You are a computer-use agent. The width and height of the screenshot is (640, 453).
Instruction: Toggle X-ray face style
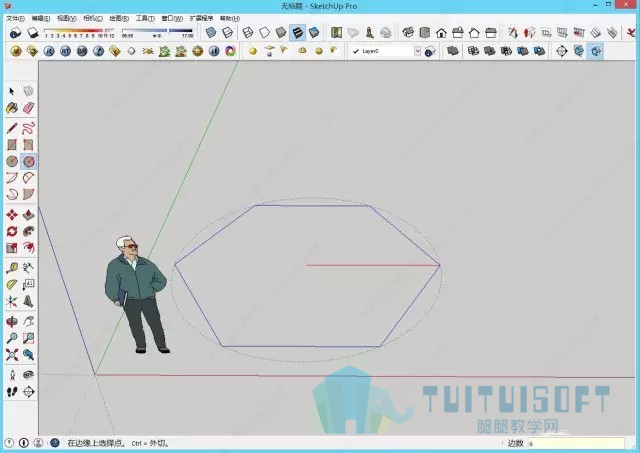pyautogui.click(x=211, y=33)
